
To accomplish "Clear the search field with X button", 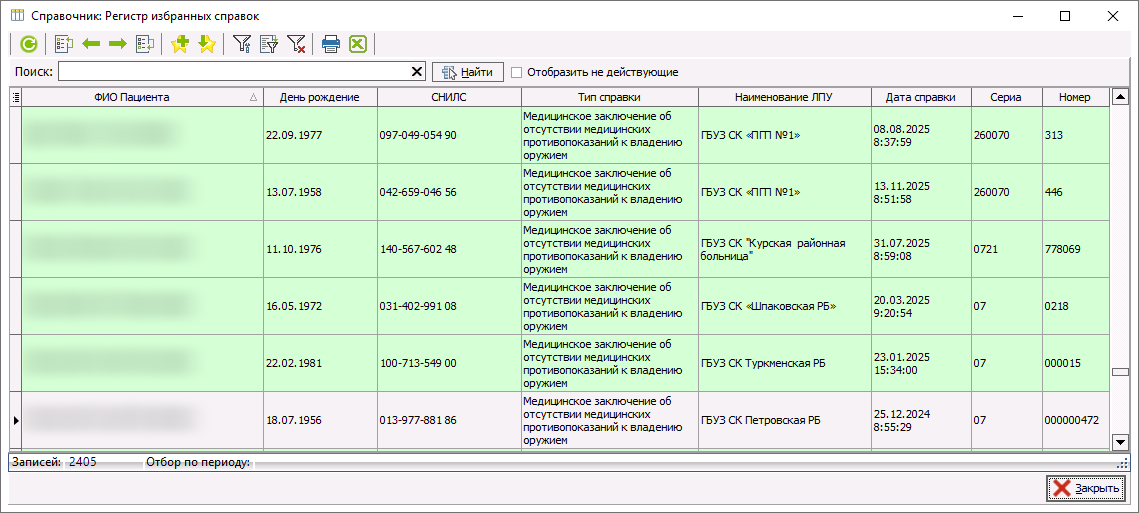I will click(417, 72).
